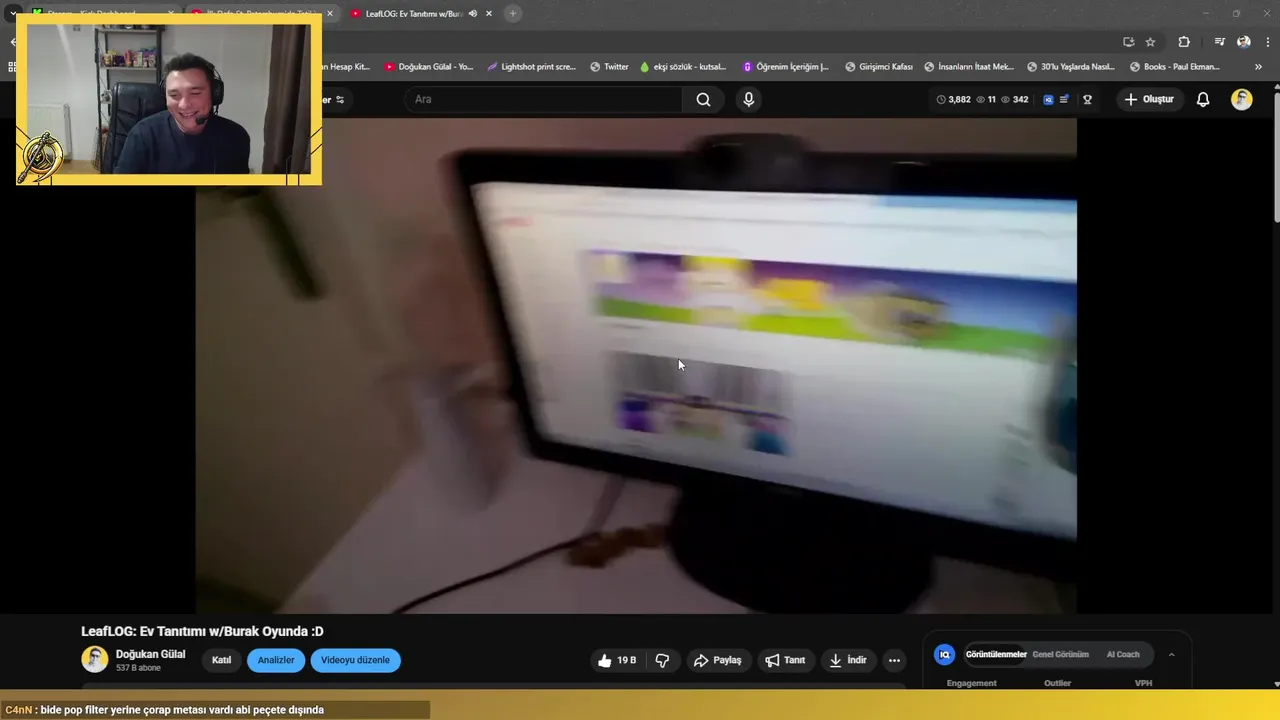Start voice search with the microphone icon
Image resolution: width=1280 pixels, height=720 pixels.
tap(748, 99)
